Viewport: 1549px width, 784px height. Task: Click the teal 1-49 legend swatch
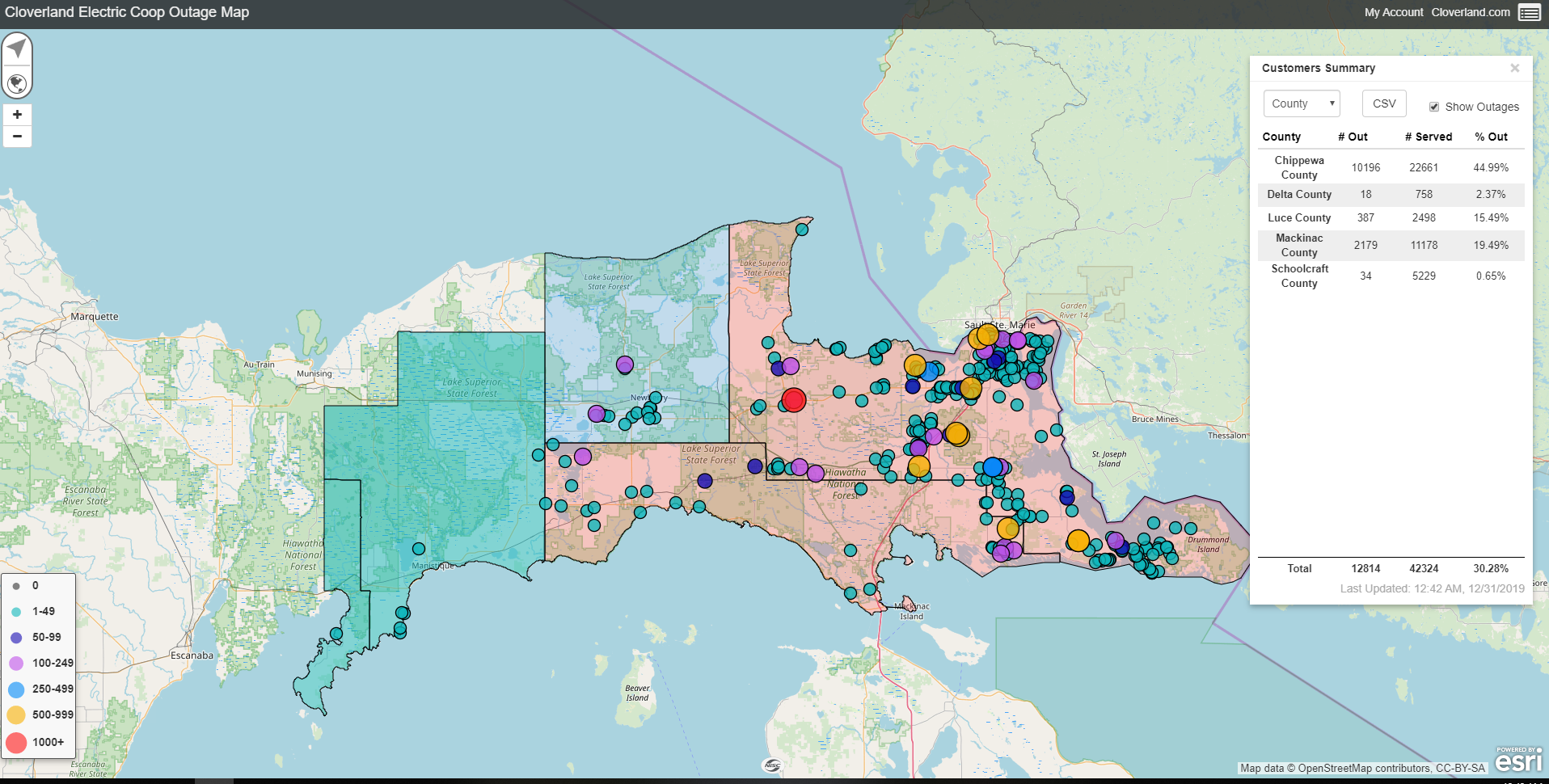point(16,612)
